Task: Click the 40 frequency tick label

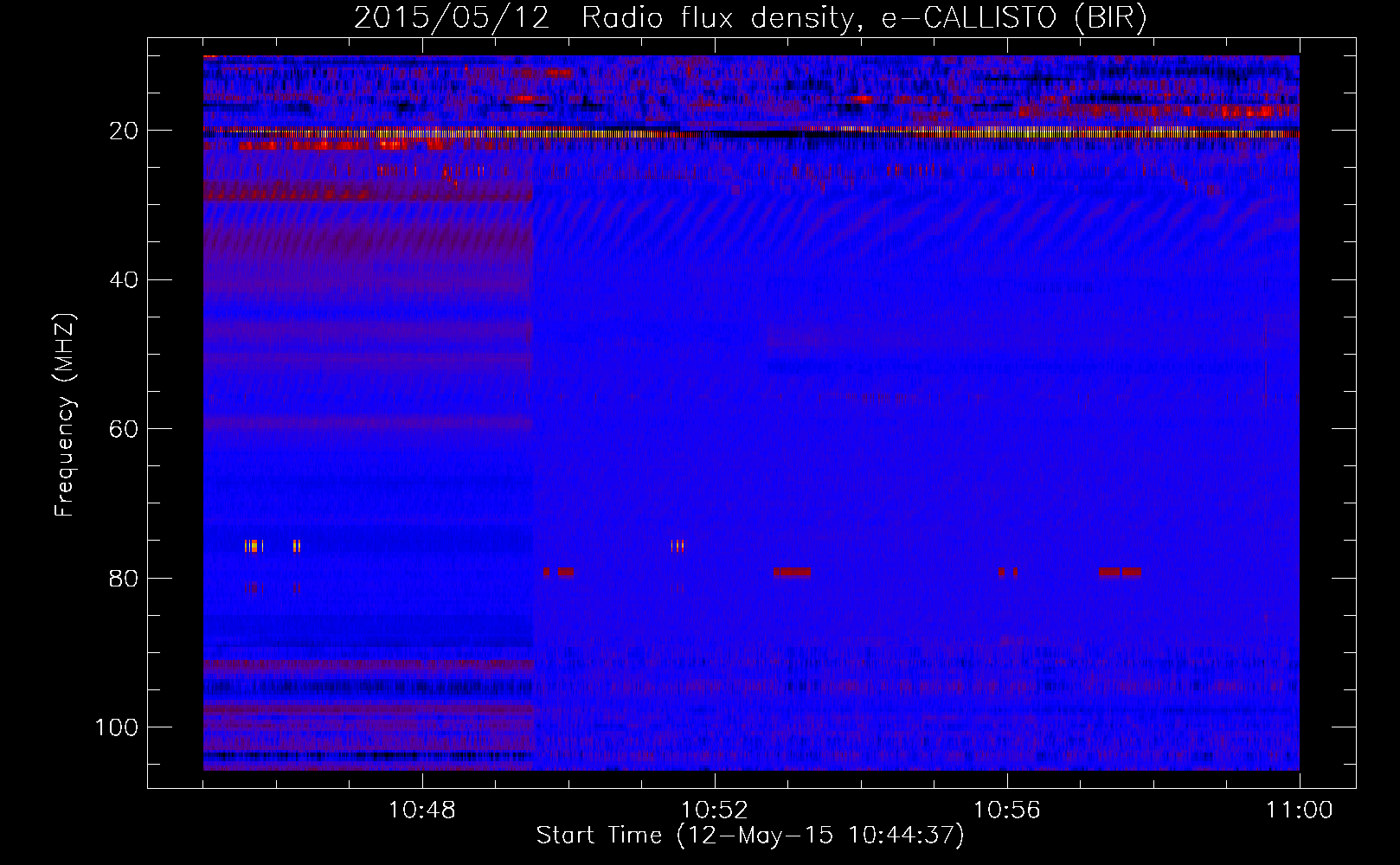Action: 125,280
